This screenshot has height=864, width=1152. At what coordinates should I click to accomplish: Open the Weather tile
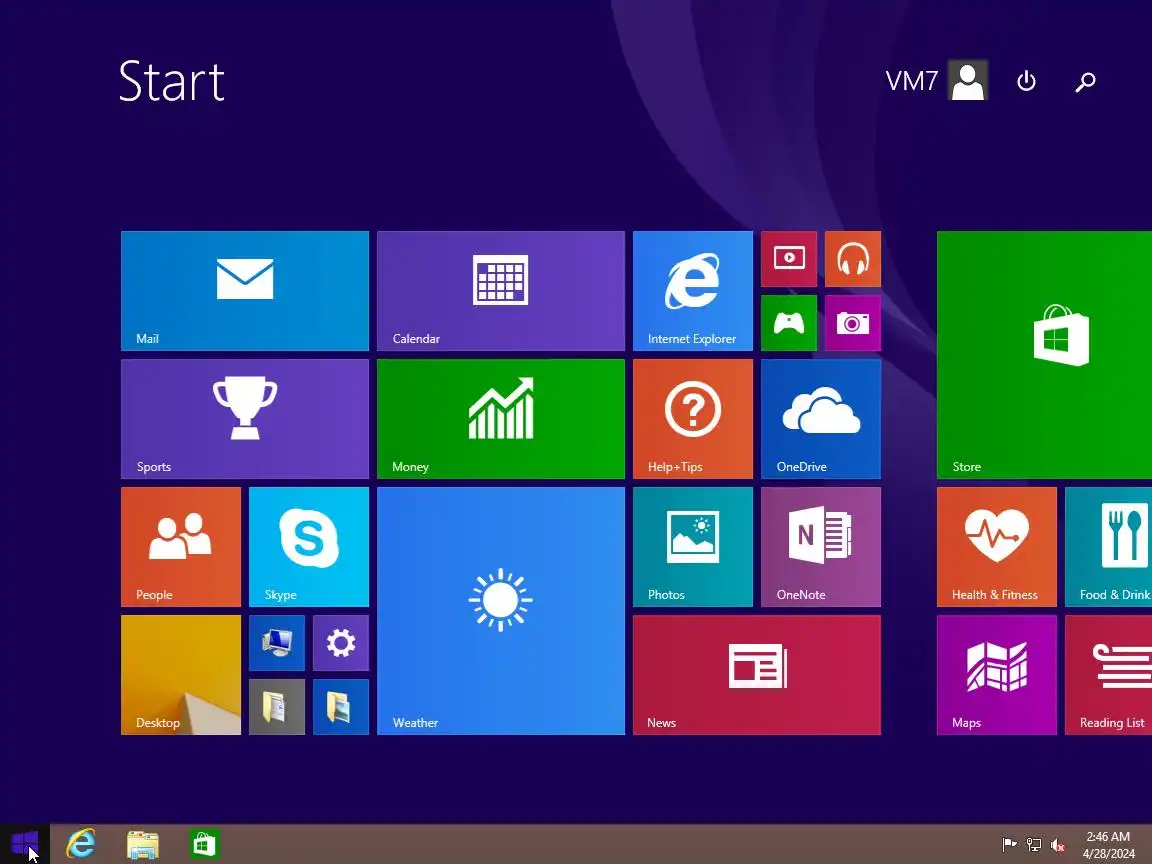coord(500,611)
